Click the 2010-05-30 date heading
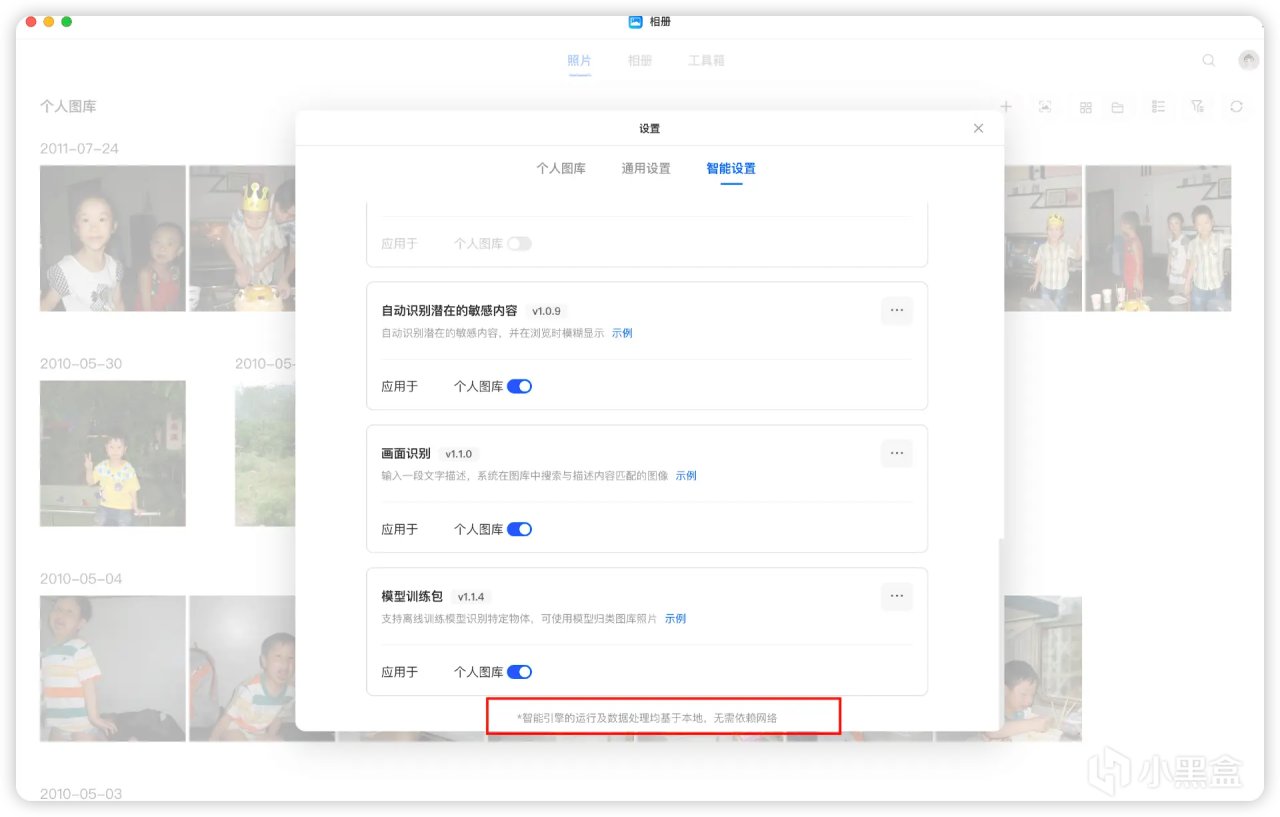This screenshot has width=1280, height=817. click(x=81, y=364)
